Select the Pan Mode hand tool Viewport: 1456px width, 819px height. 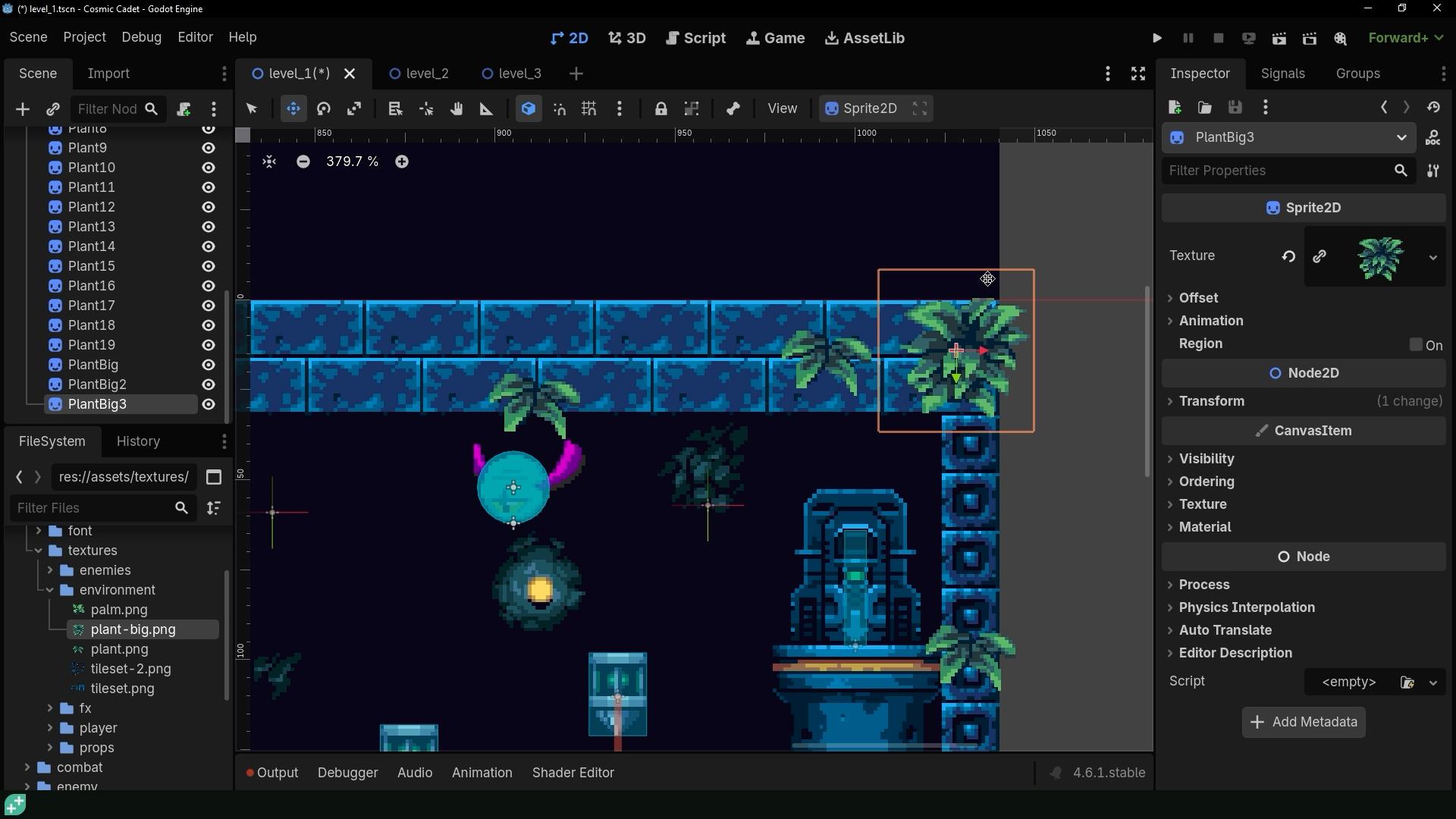457,109
